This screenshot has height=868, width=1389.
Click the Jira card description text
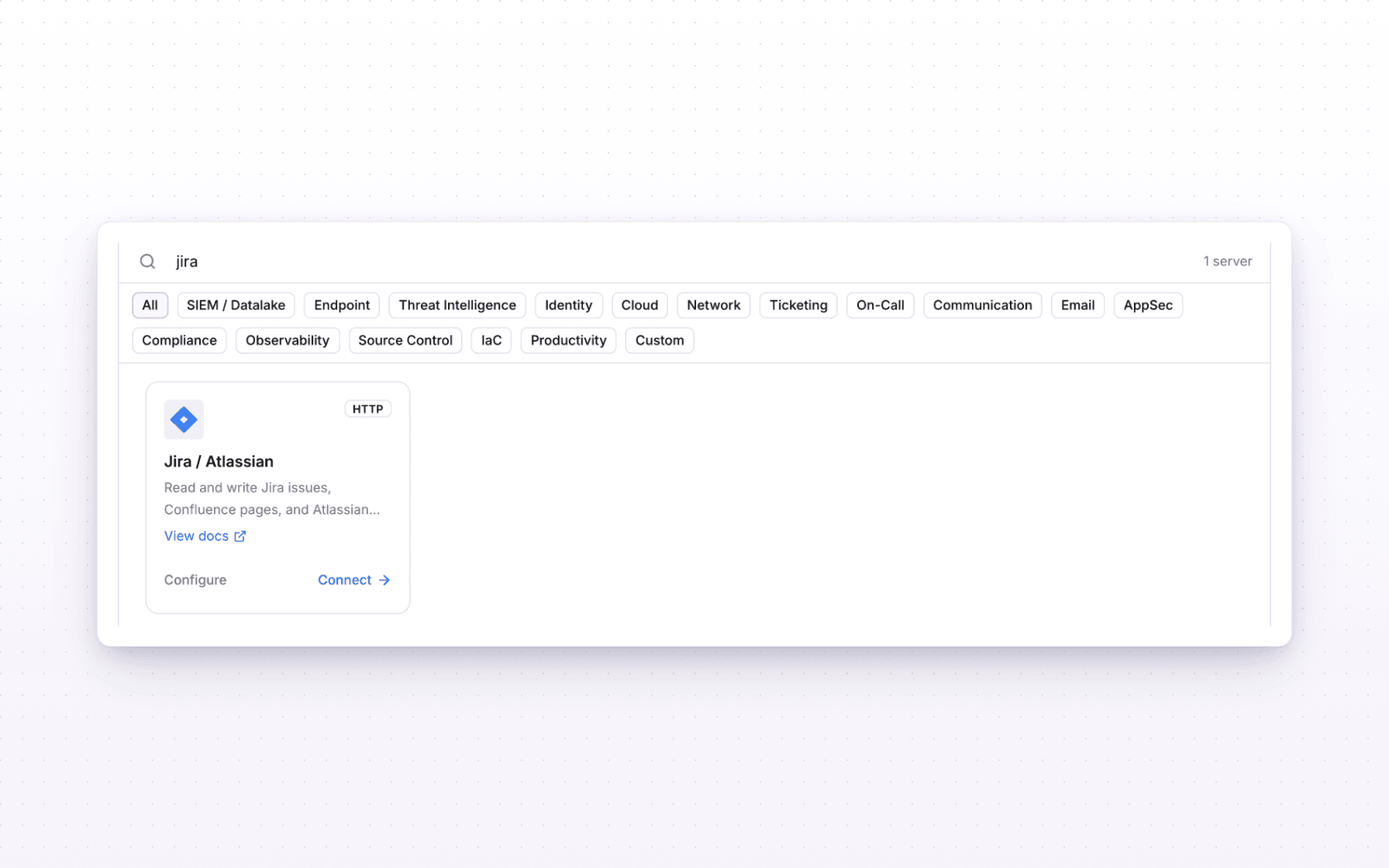pos(272,498)
